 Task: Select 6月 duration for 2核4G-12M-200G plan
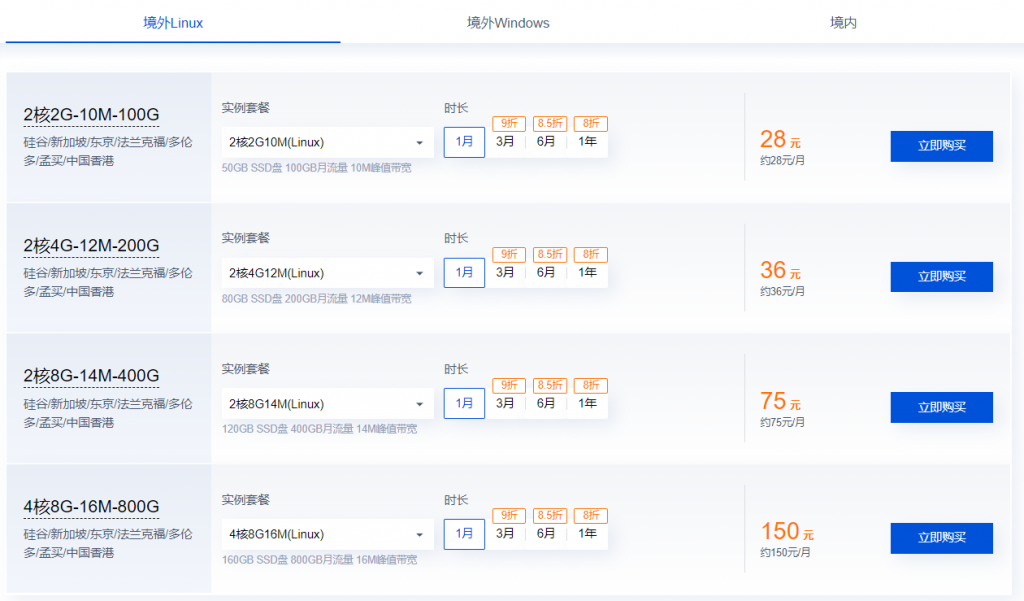(546, 272)
